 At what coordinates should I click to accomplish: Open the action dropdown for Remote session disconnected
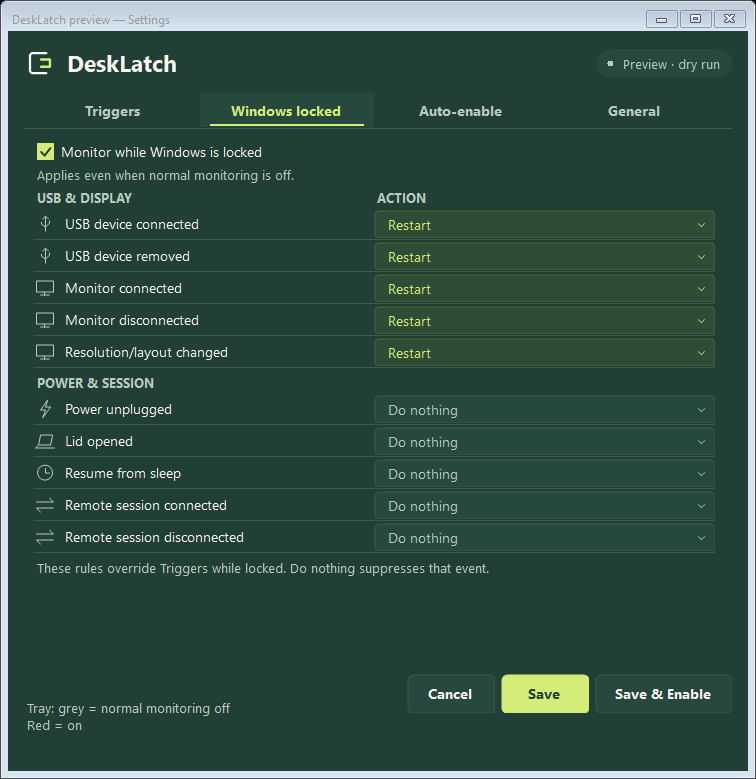point(544,538)
